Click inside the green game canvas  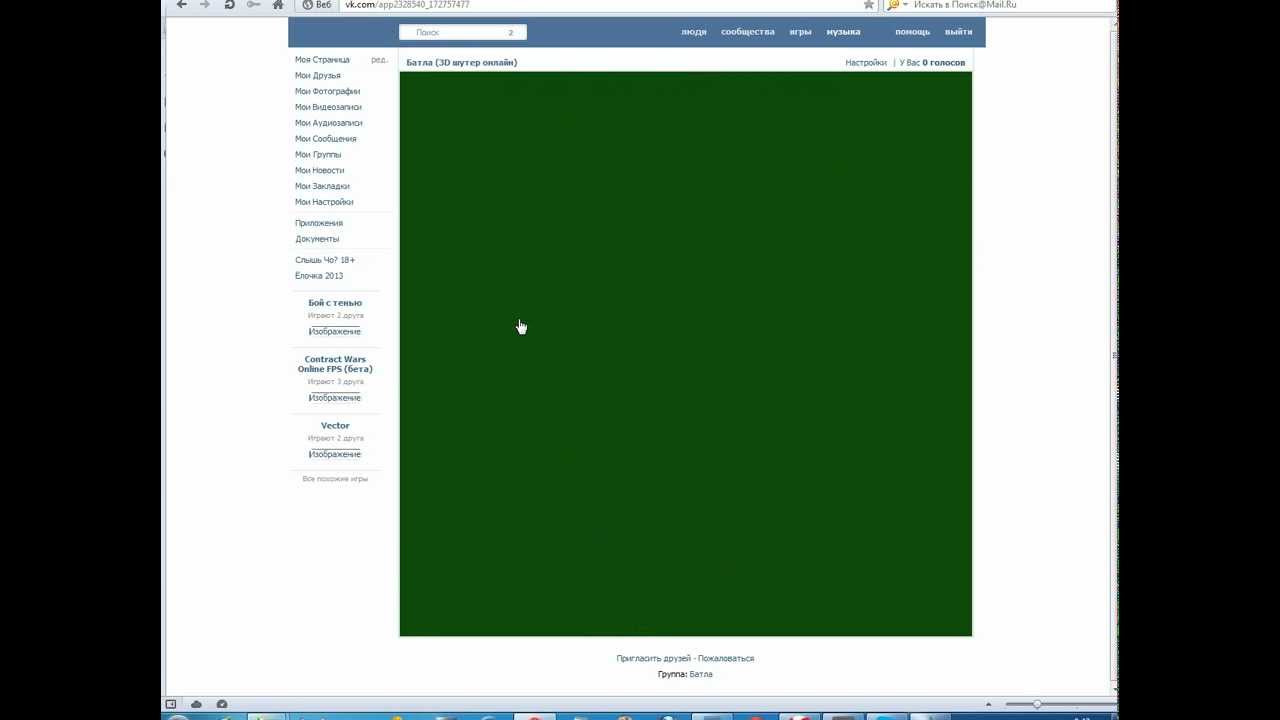click(x=685, y=354)
